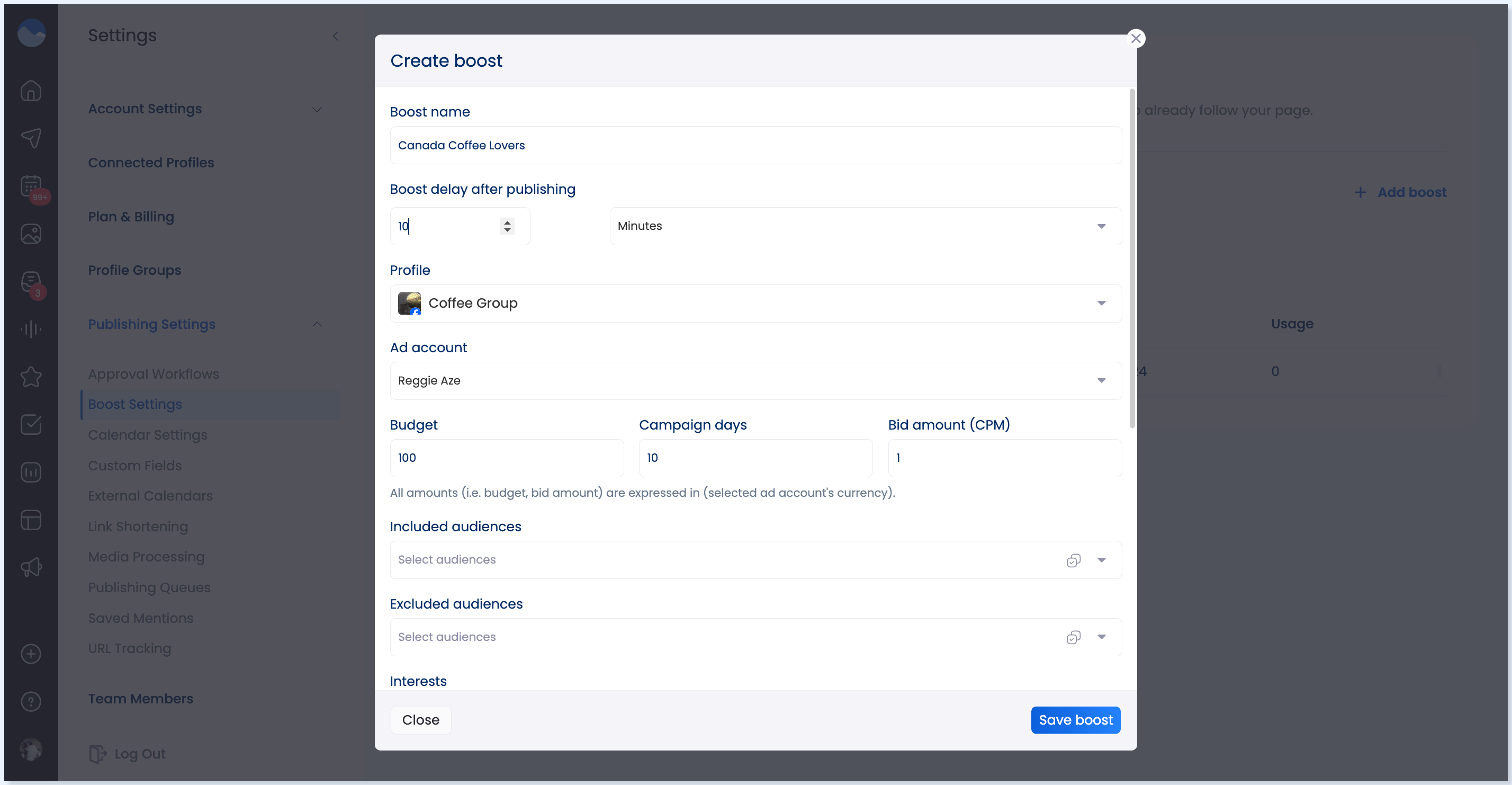Click the Campaign days input field
1512x785 pixels.
point(755,458)
